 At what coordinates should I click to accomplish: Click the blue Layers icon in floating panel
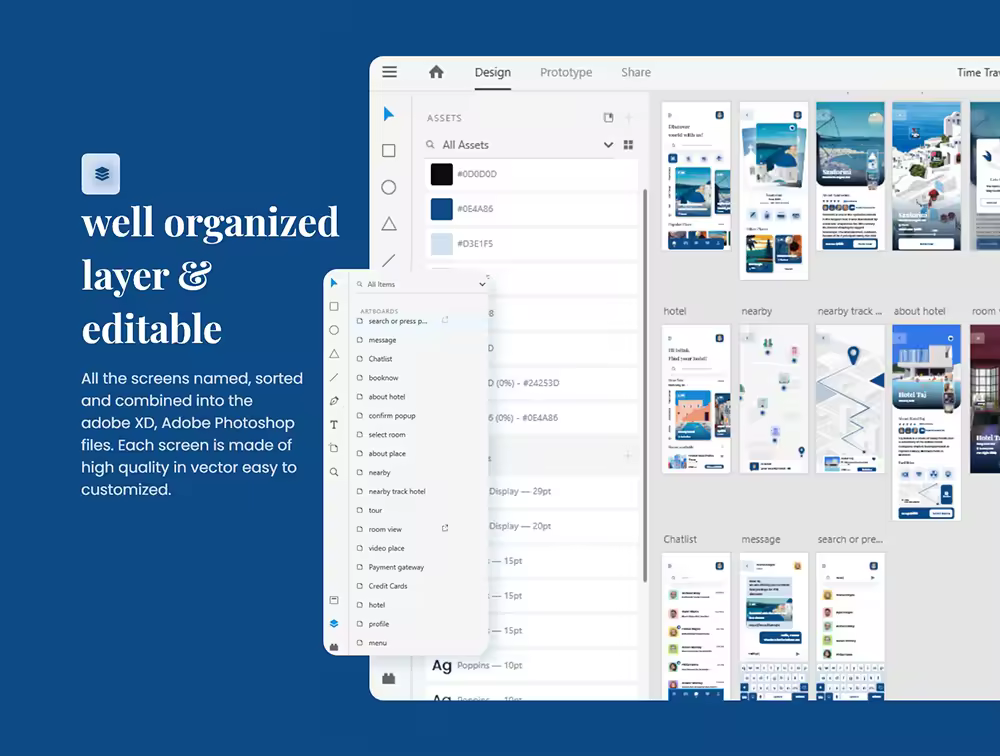(334, 624)
